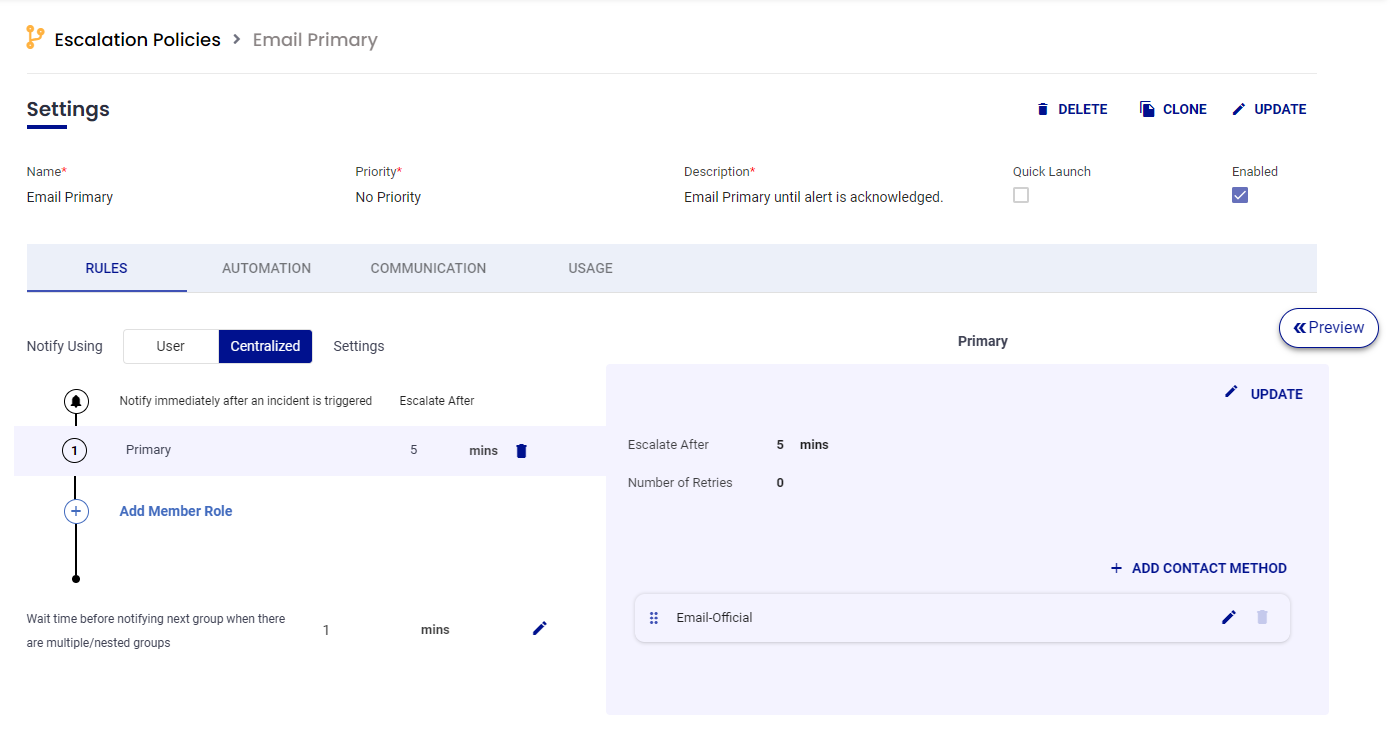Open the USAGE tab
1392x732 pixels.
590,268
